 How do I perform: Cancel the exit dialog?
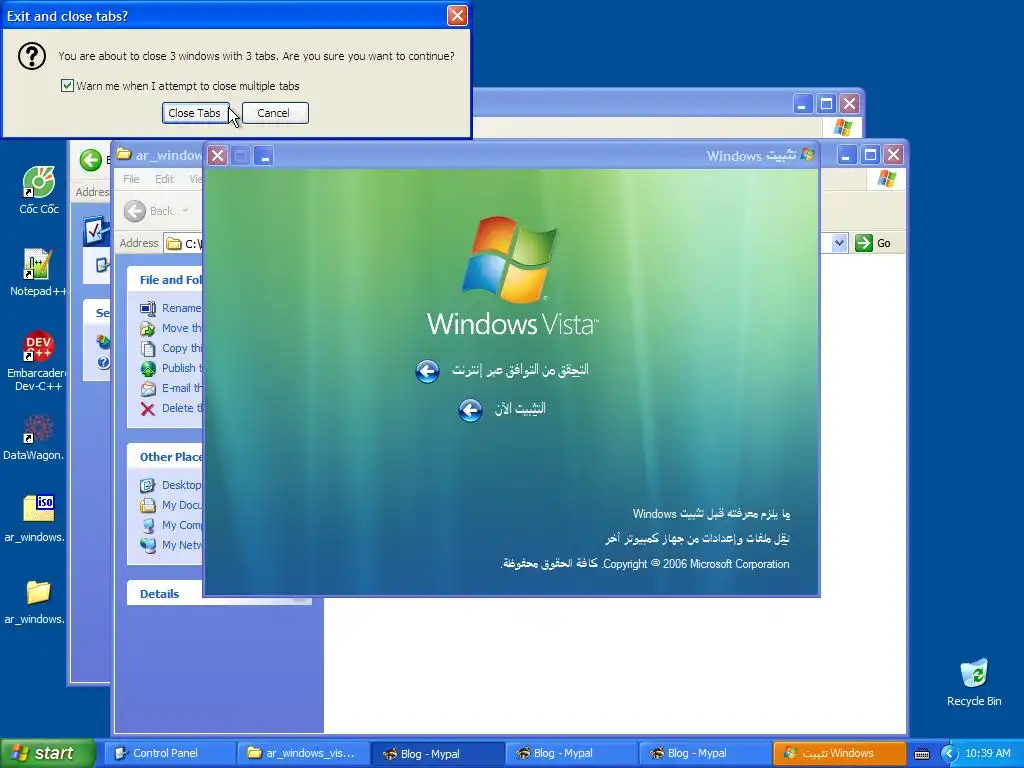click(x=274, y=113)
